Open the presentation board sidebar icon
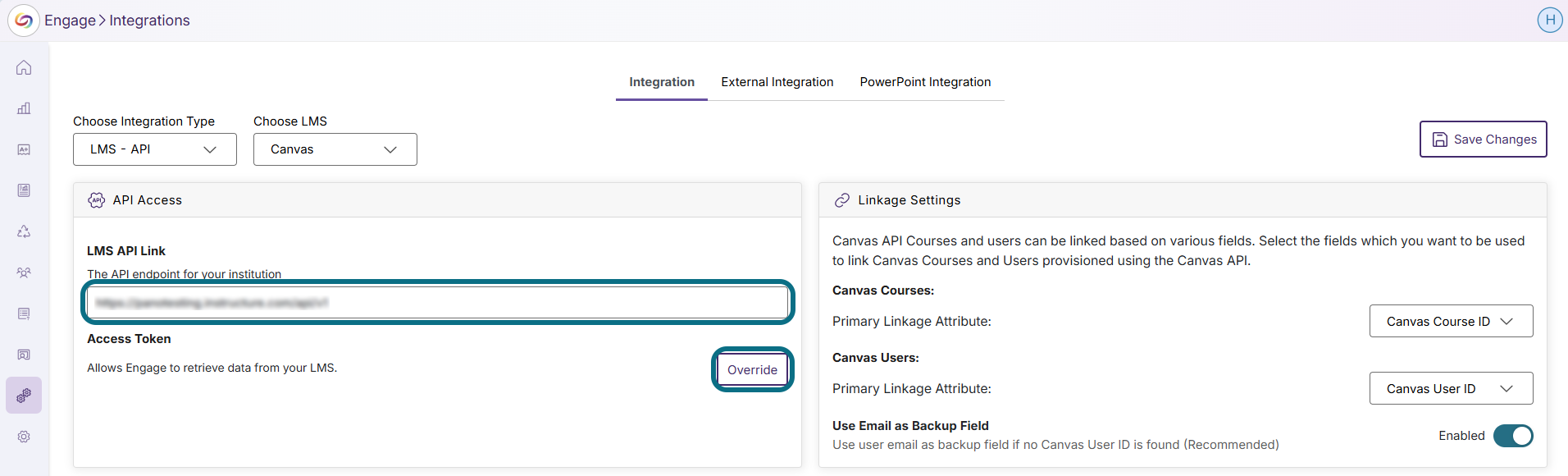The image size is (1568, 476). point(24,355)
